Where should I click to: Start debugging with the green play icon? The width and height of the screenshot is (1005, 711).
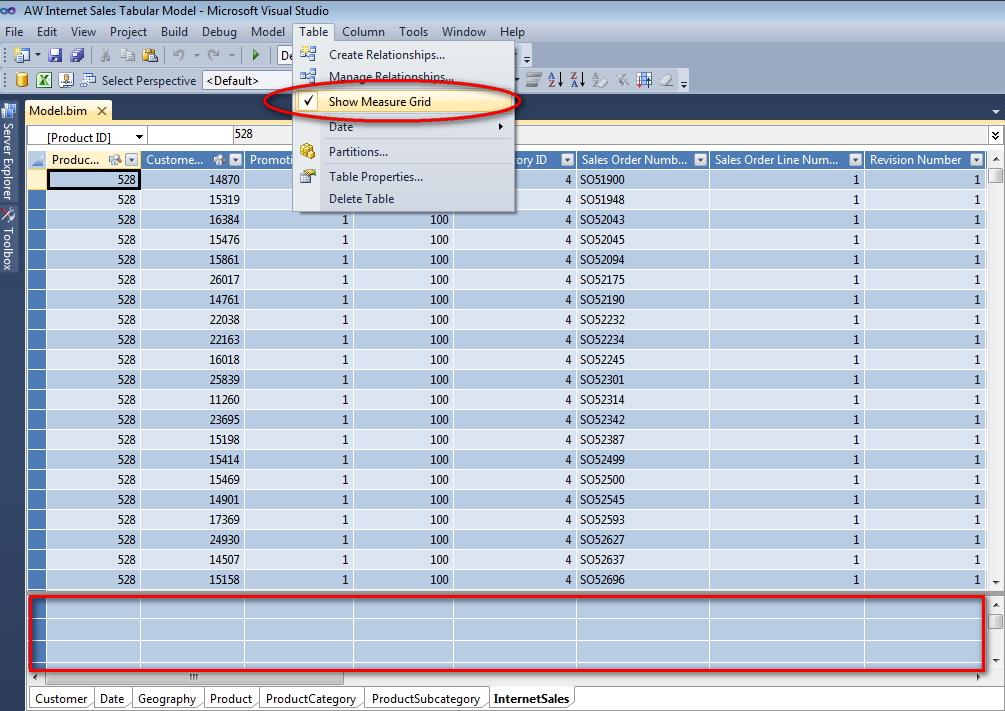(256, 55)
